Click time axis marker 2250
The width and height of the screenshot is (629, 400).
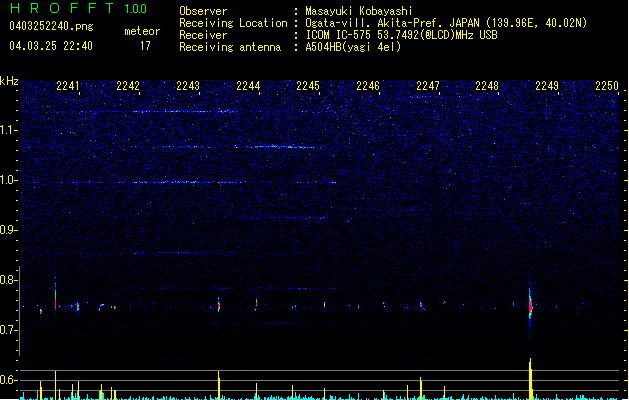tap(607, 85)
